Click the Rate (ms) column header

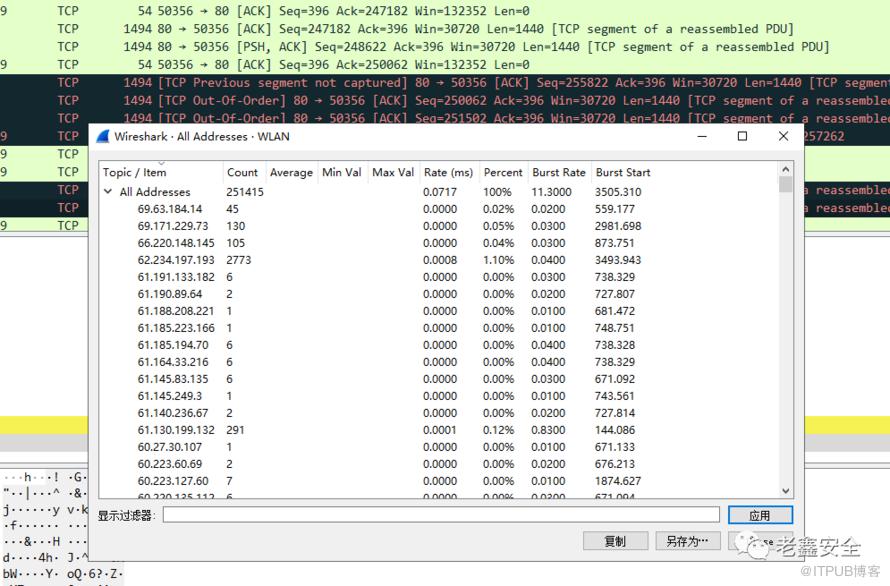[x=448, y=172]
